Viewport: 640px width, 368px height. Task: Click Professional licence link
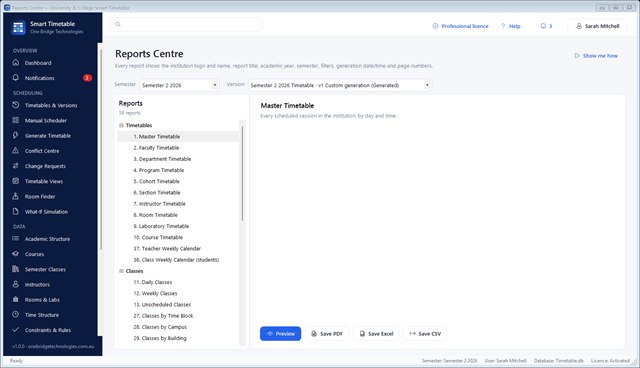point(460,26)
